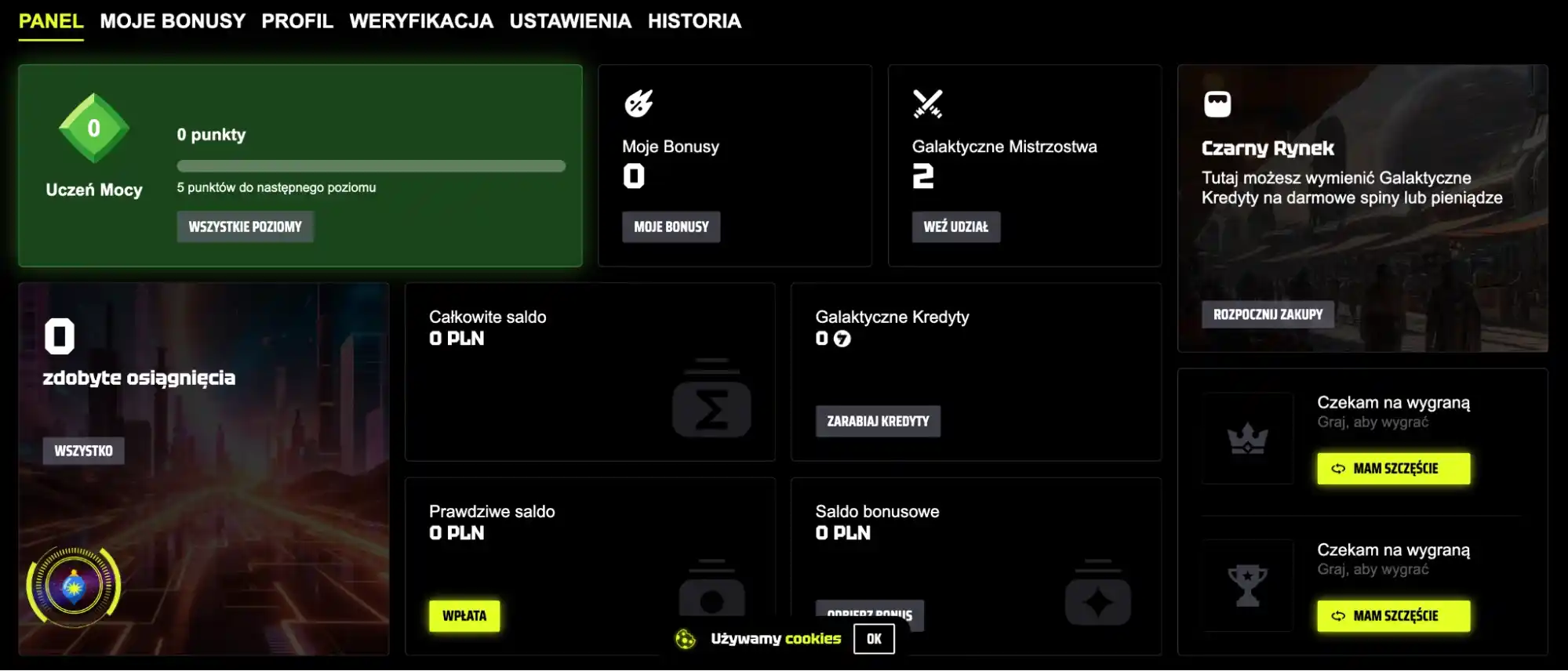The height and width of the screenshot is (671, 1568).
Task: Click the bonus balance star icon
Action: click(x=1097, y=597)
